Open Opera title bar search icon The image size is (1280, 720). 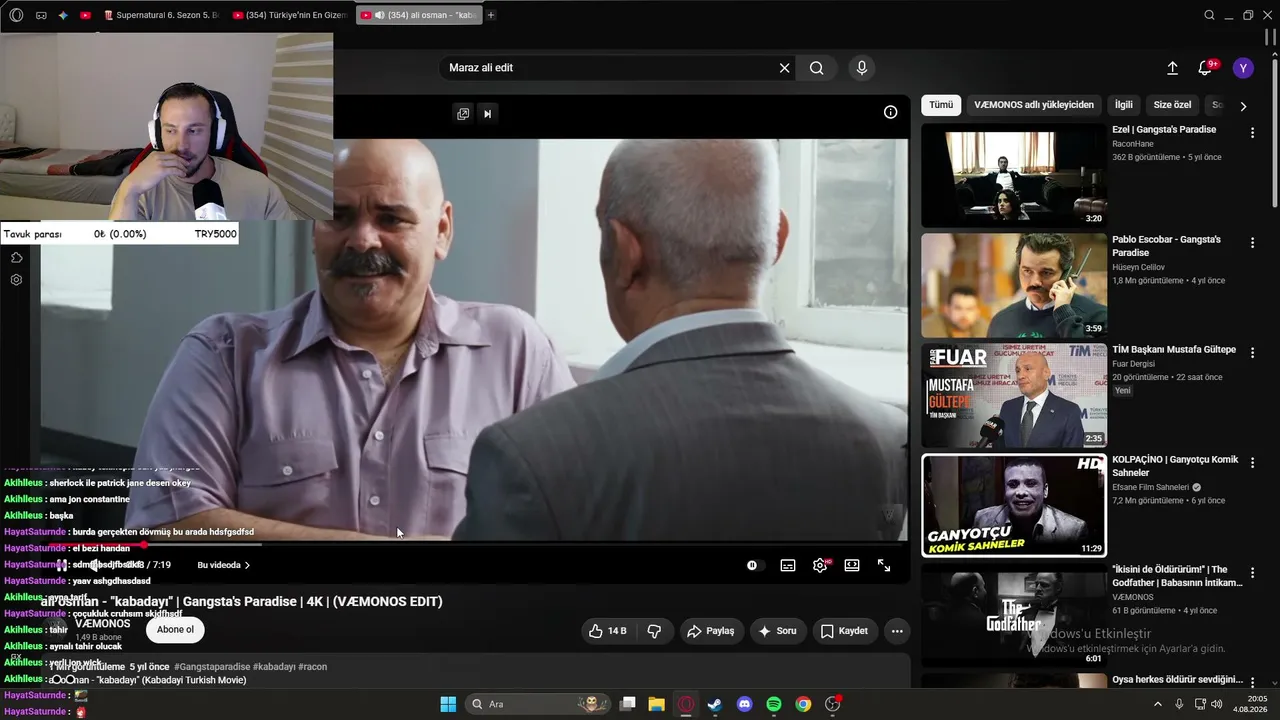1209,15
